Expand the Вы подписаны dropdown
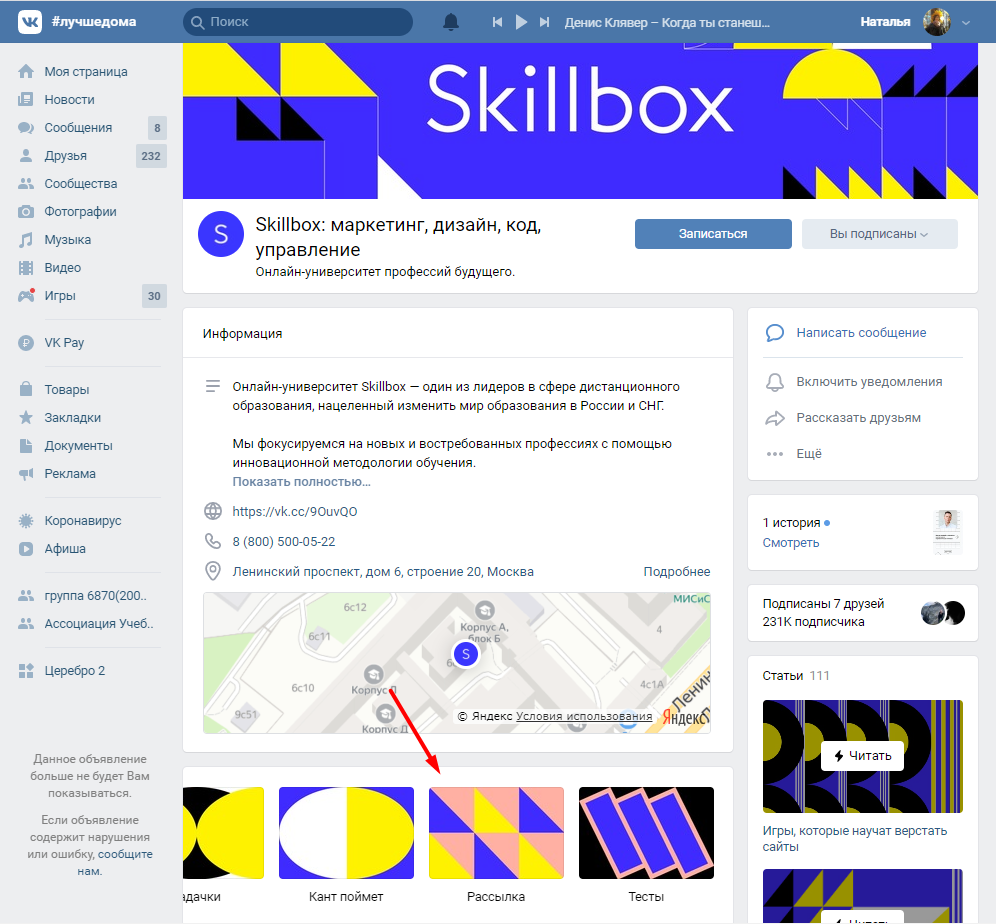The width and height of the screenshot is (996, 924). click(879, 234)
